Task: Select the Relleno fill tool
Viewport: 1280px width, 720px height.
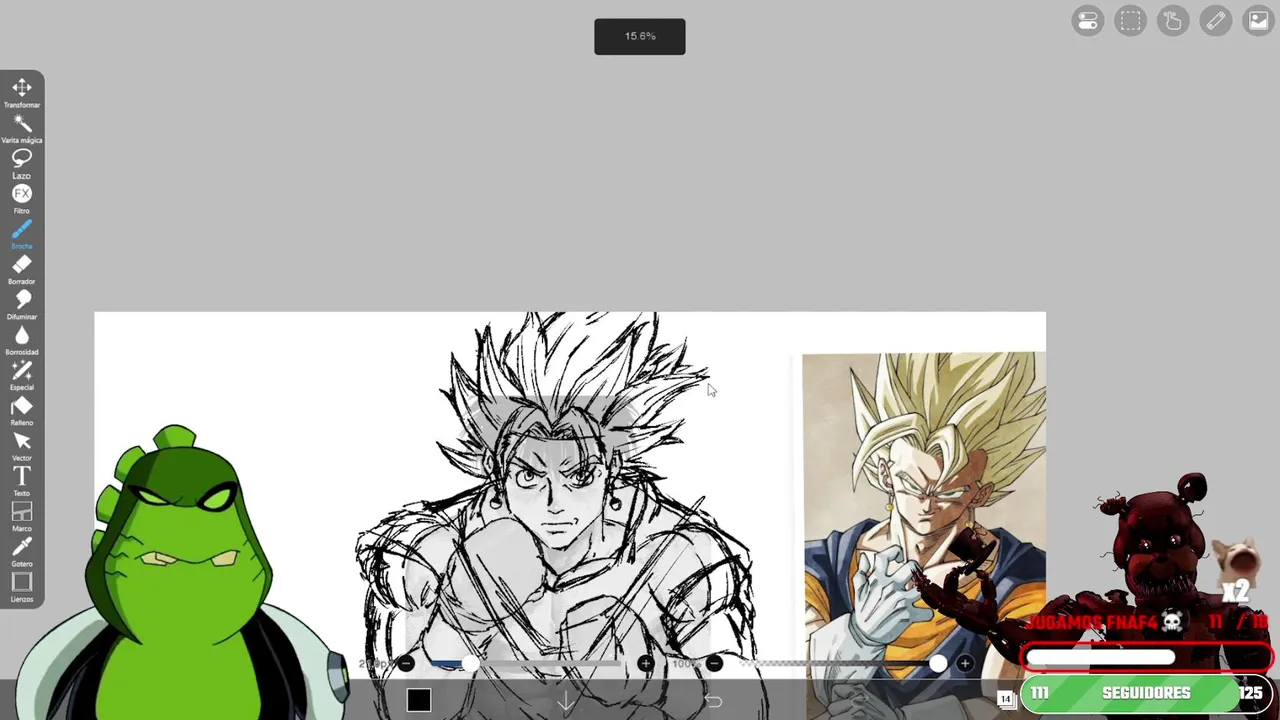Action: [22, 411]
